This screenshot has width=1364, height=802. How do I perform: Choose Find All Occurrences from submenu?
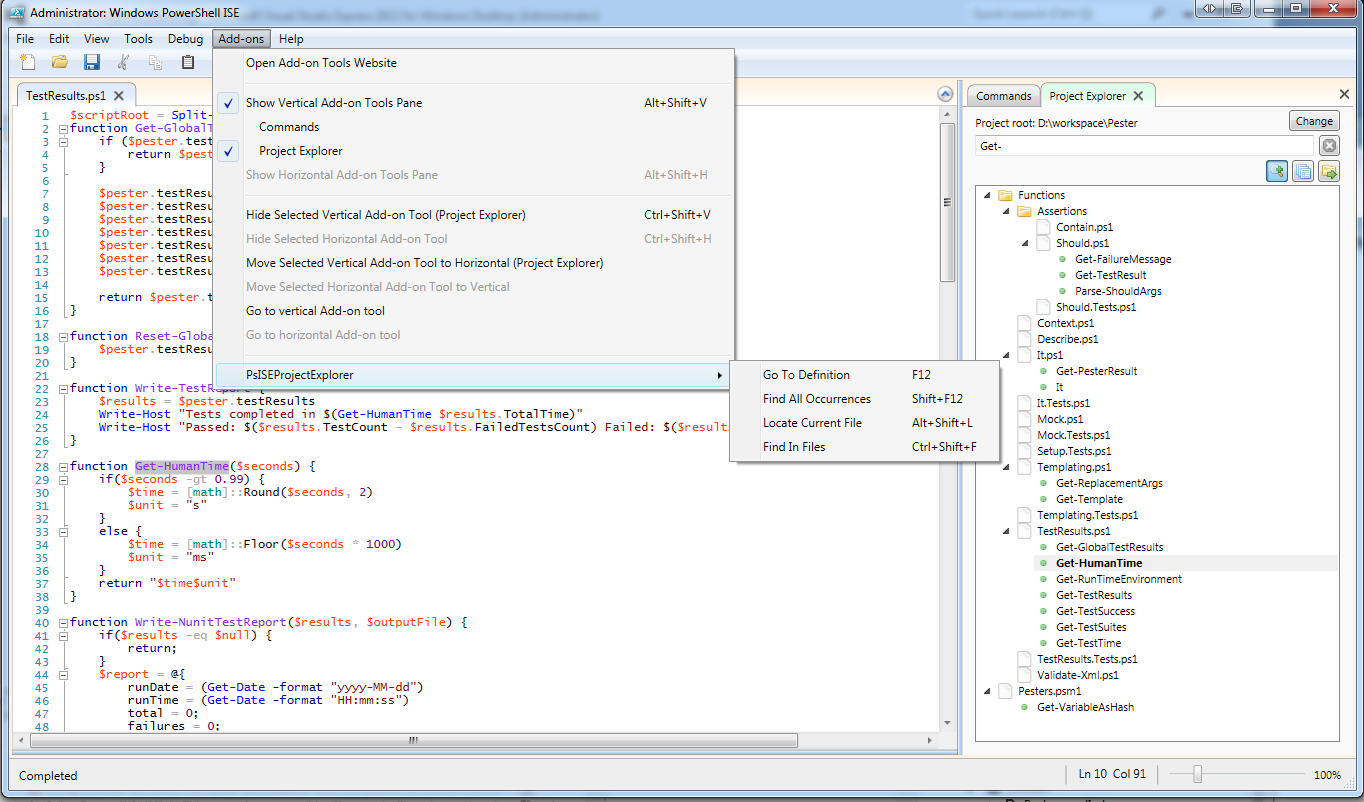[x=865, y=399]
